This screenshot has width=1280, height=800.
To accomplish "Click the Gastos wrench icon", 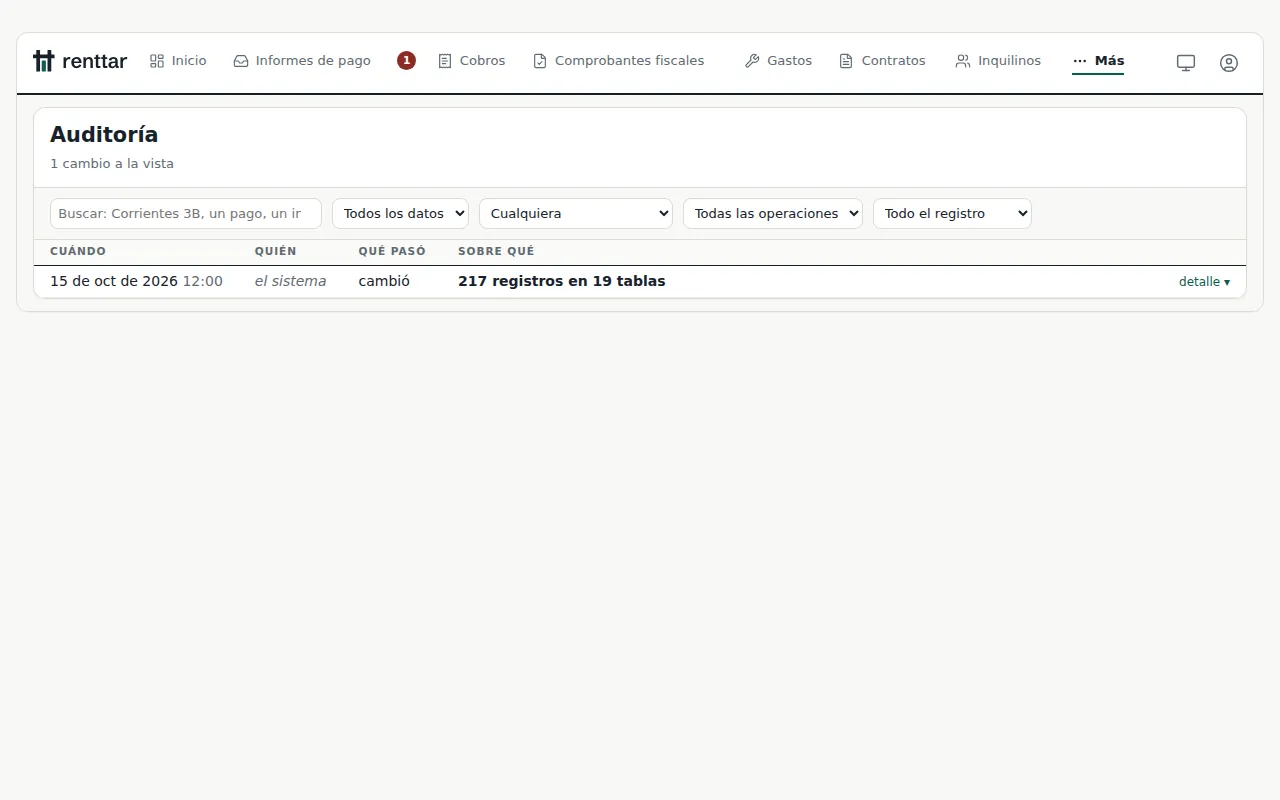I will (752, 61).
